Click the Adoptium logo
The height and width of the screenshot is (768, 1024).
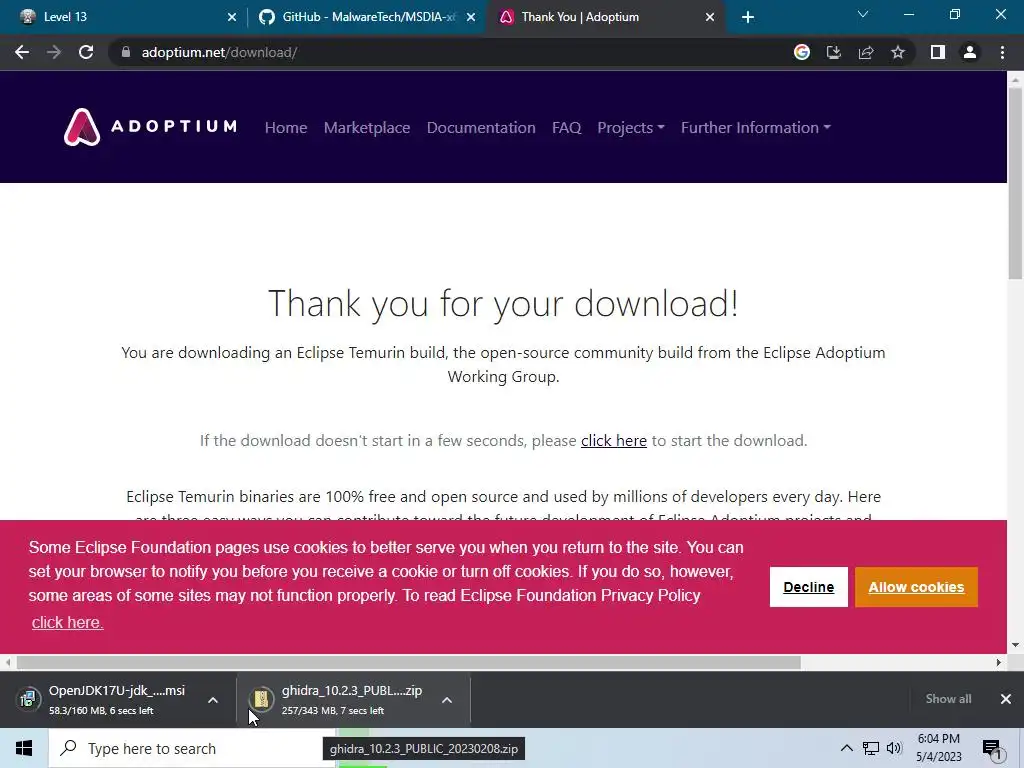click(150, 127)
